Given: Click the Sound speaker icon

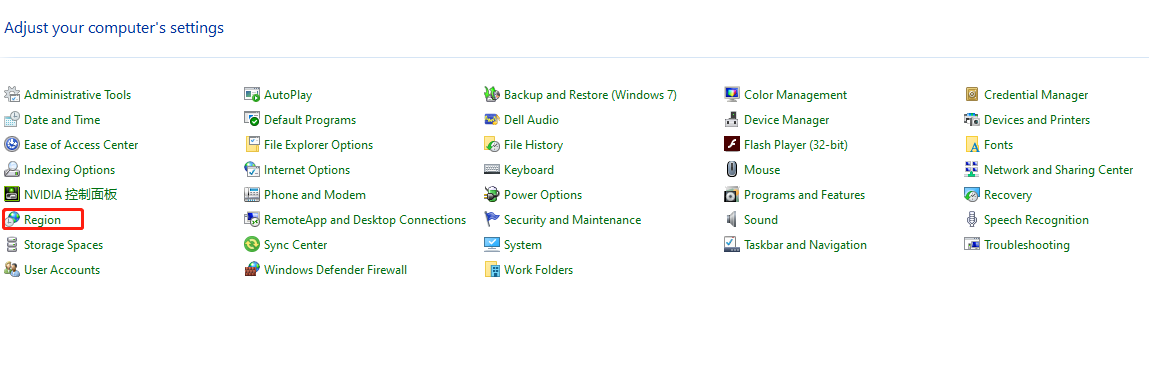Looking at the screenshot, I should [732, 219].
